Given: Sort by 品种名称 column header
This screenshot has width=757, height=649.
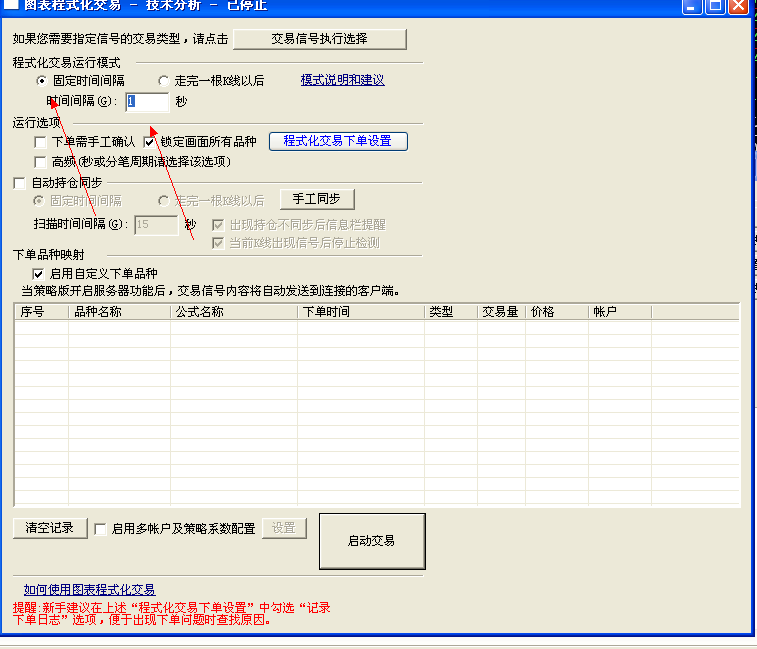Looking at the screenshot, I should [119, 312].
